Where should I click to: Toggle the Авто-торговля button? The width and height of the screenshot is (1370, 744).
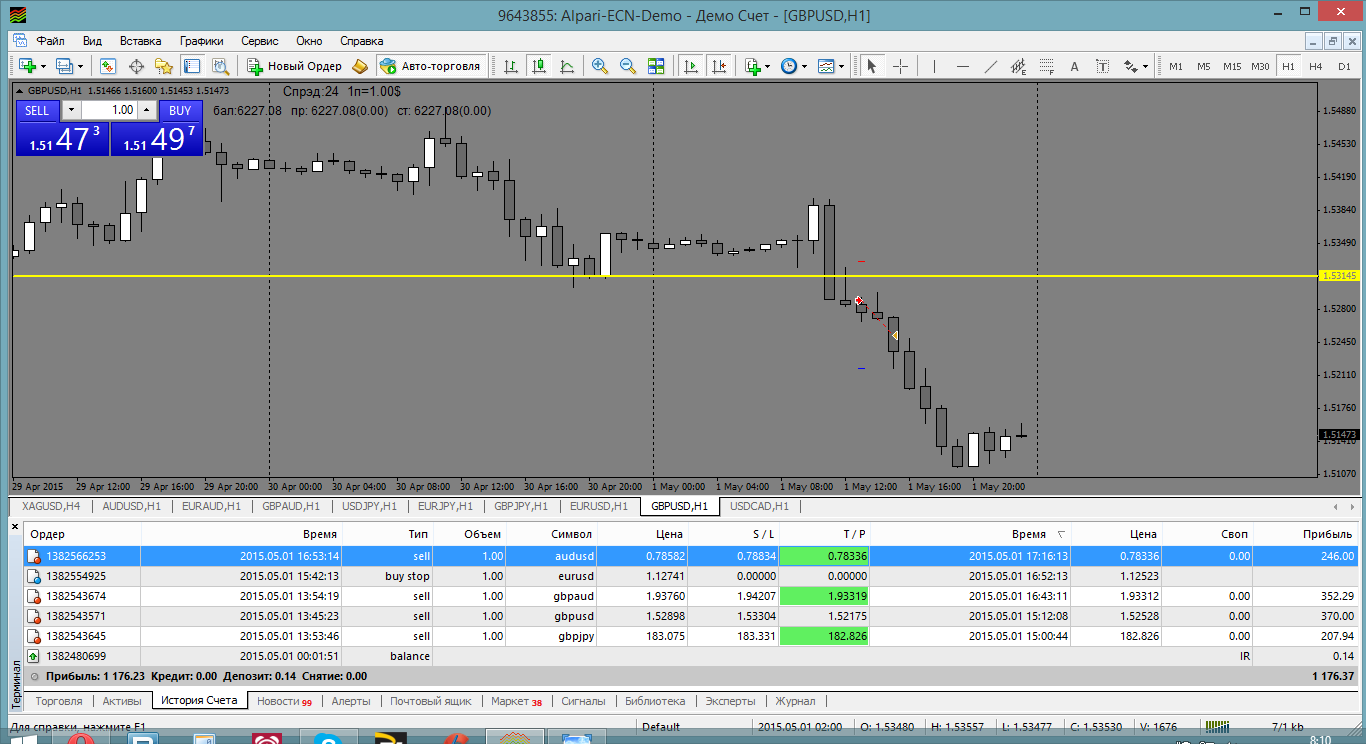430,66
